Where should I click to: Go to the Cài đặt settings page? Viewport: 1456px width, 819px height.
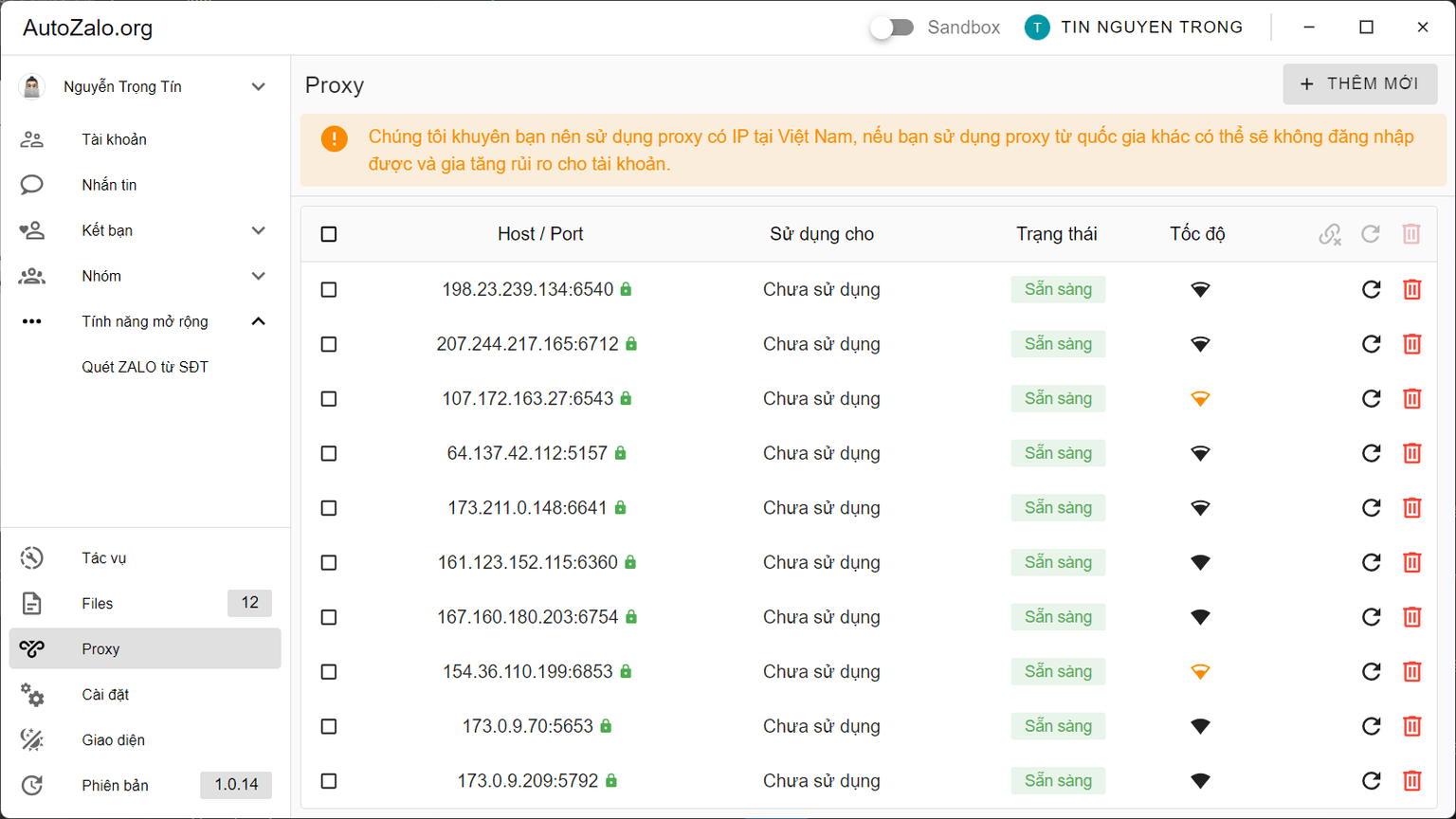click(x=105, y=695)
